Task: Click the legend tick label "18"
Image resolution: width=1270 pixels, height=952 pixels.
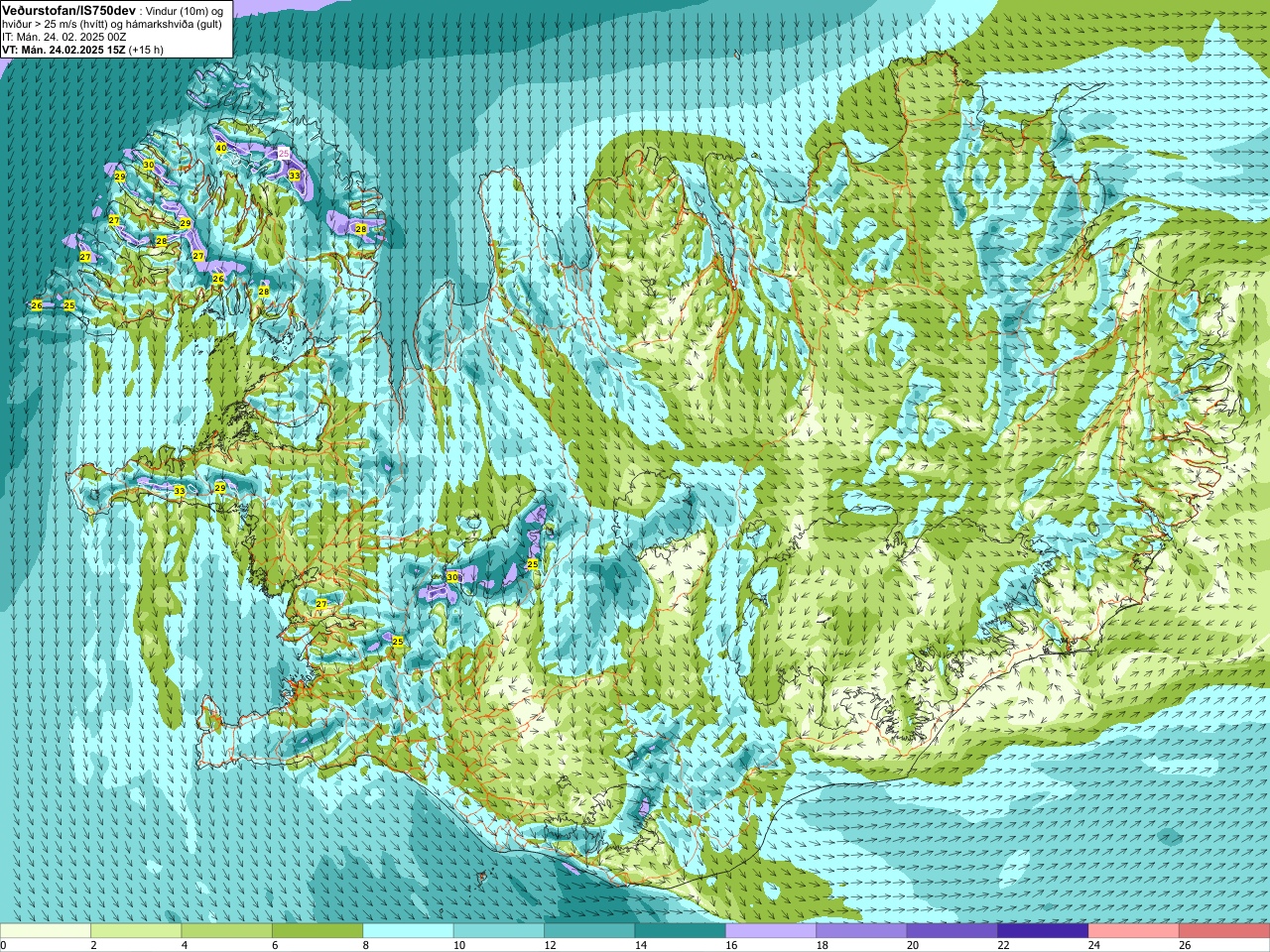Action: pos(822,945)
